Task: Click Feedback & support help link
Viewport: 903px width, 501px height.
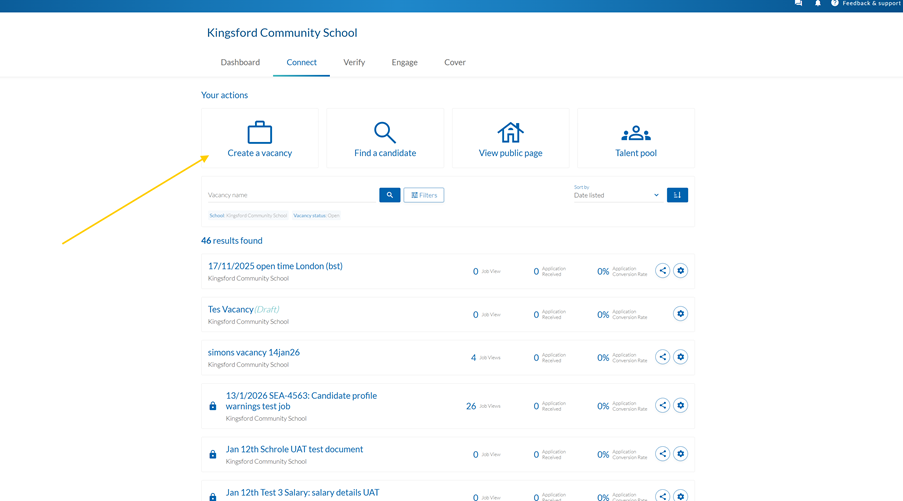Action: tap(866, 3)
